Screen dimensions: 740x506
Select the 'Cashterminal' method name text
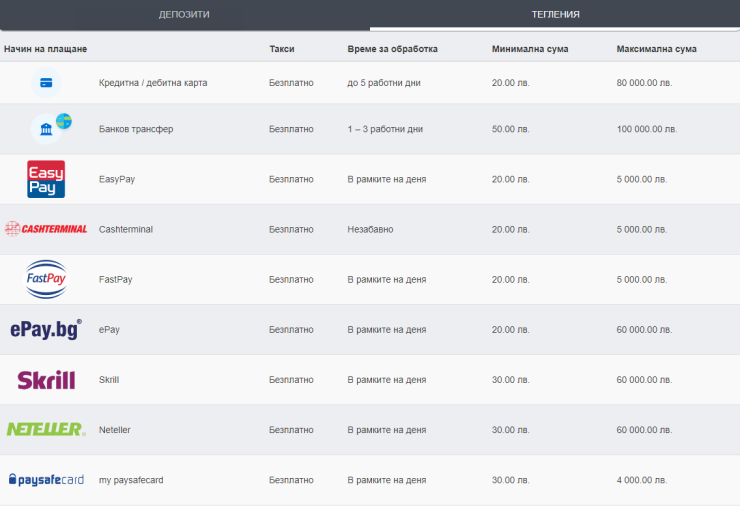126,229
